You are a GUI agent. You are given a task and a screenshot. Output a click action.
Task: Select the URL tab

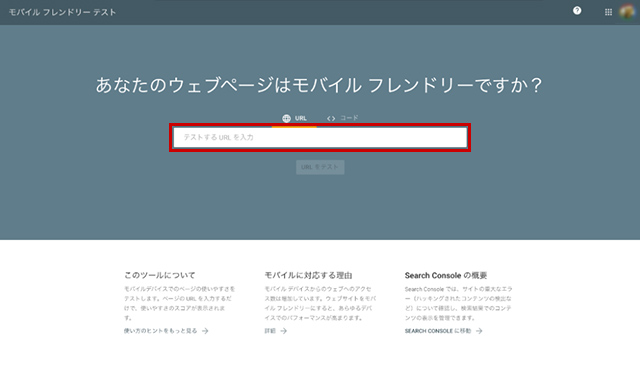pos(294,118)
